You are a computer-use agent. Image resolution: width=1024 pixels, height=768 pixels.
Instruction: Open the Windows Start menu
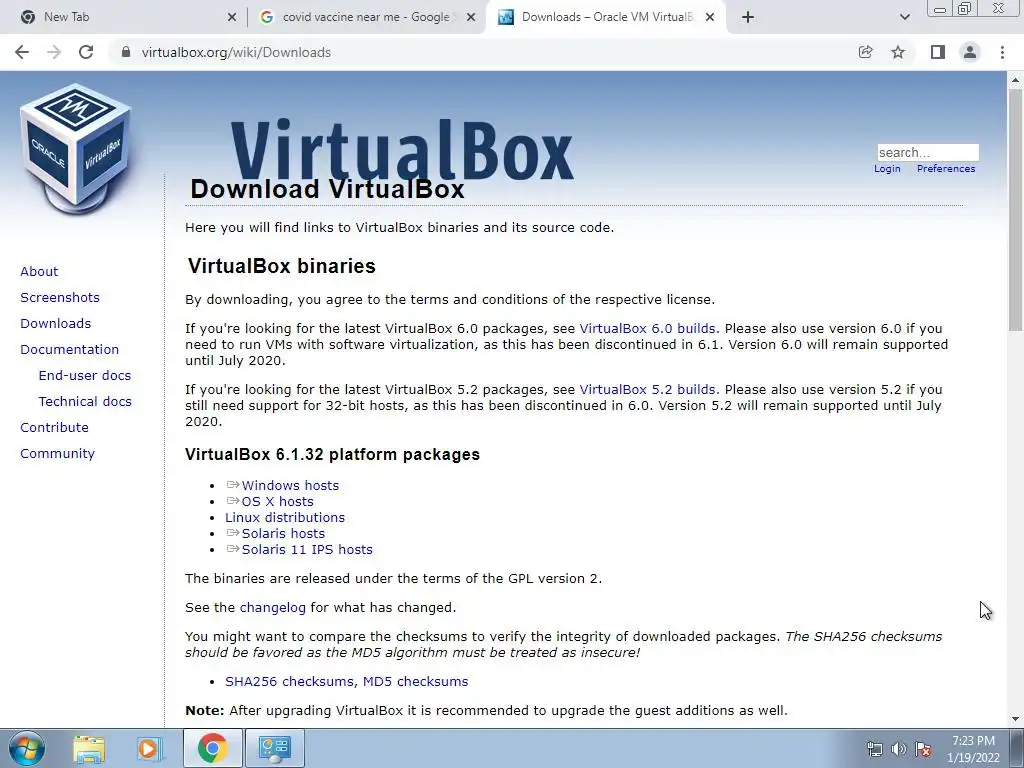pos(27,748)
